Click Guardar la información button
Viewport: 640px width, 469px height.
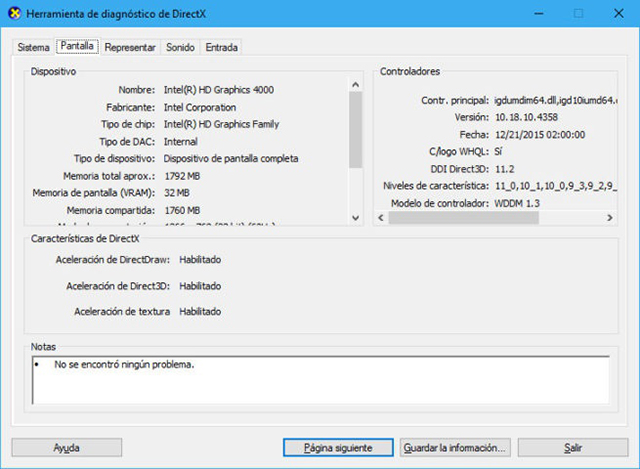[455, 448]
